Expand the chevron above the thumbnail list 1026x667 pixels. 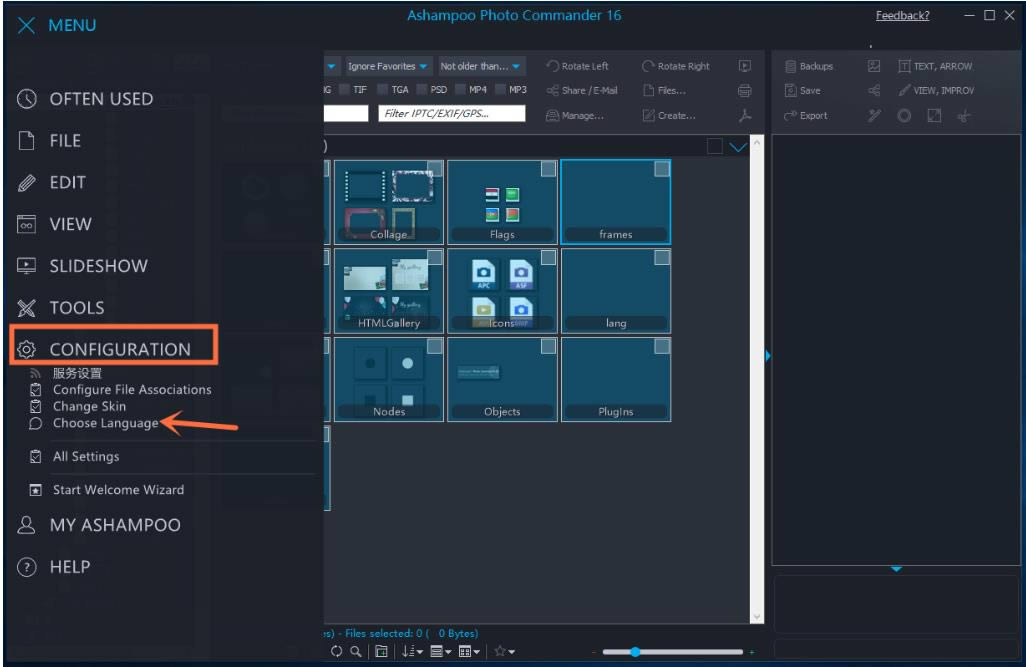[737, 147]
